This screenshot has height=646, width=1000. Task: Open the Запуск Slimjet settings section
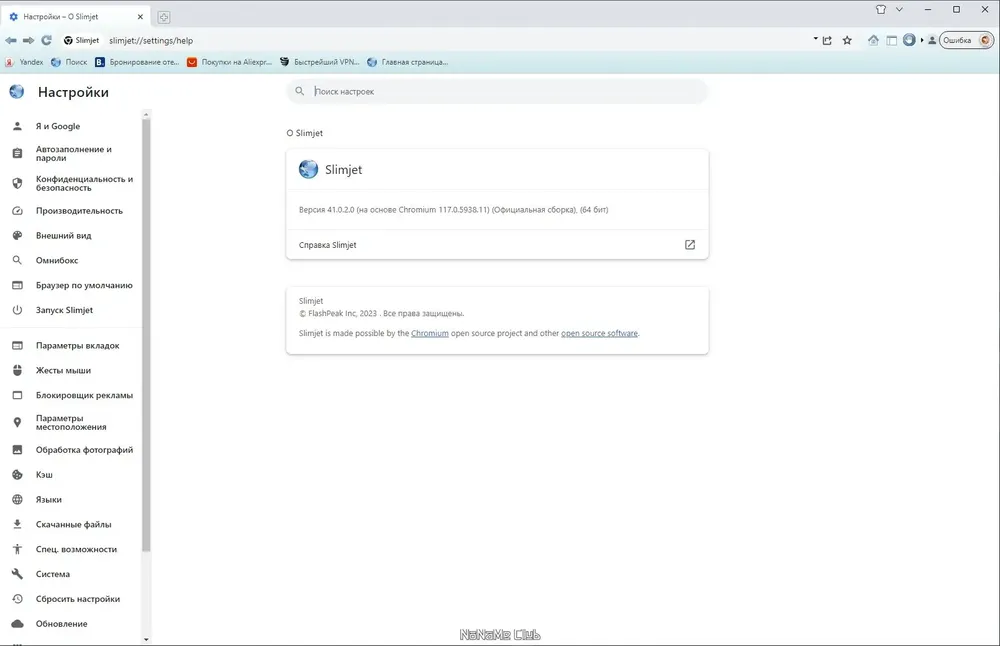click(x=71, y=310)
